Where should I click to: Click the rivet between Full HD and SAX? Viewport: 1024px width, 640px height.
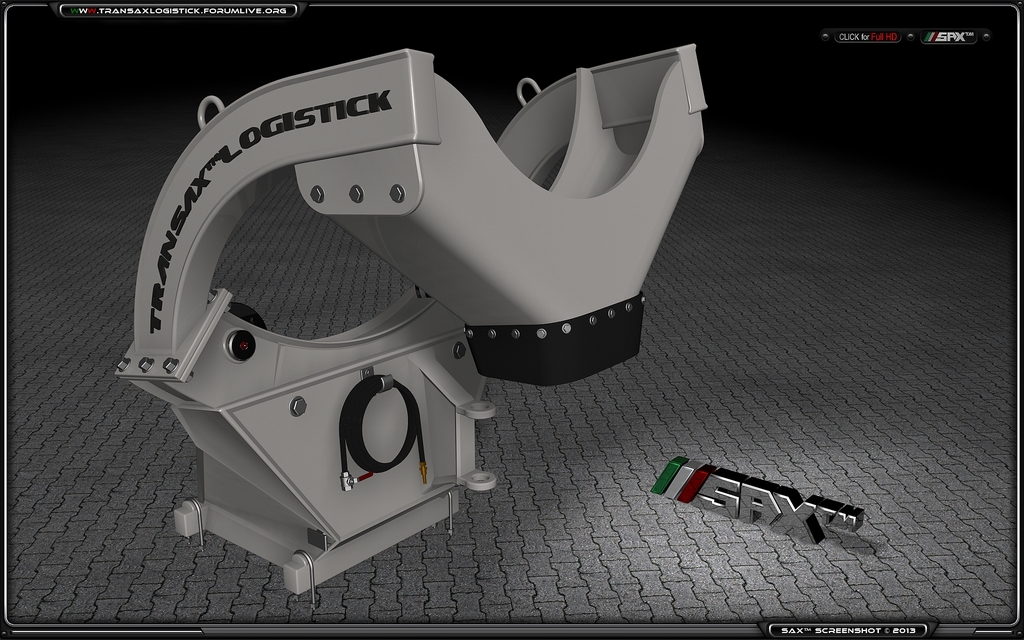[x=910, y=37]
